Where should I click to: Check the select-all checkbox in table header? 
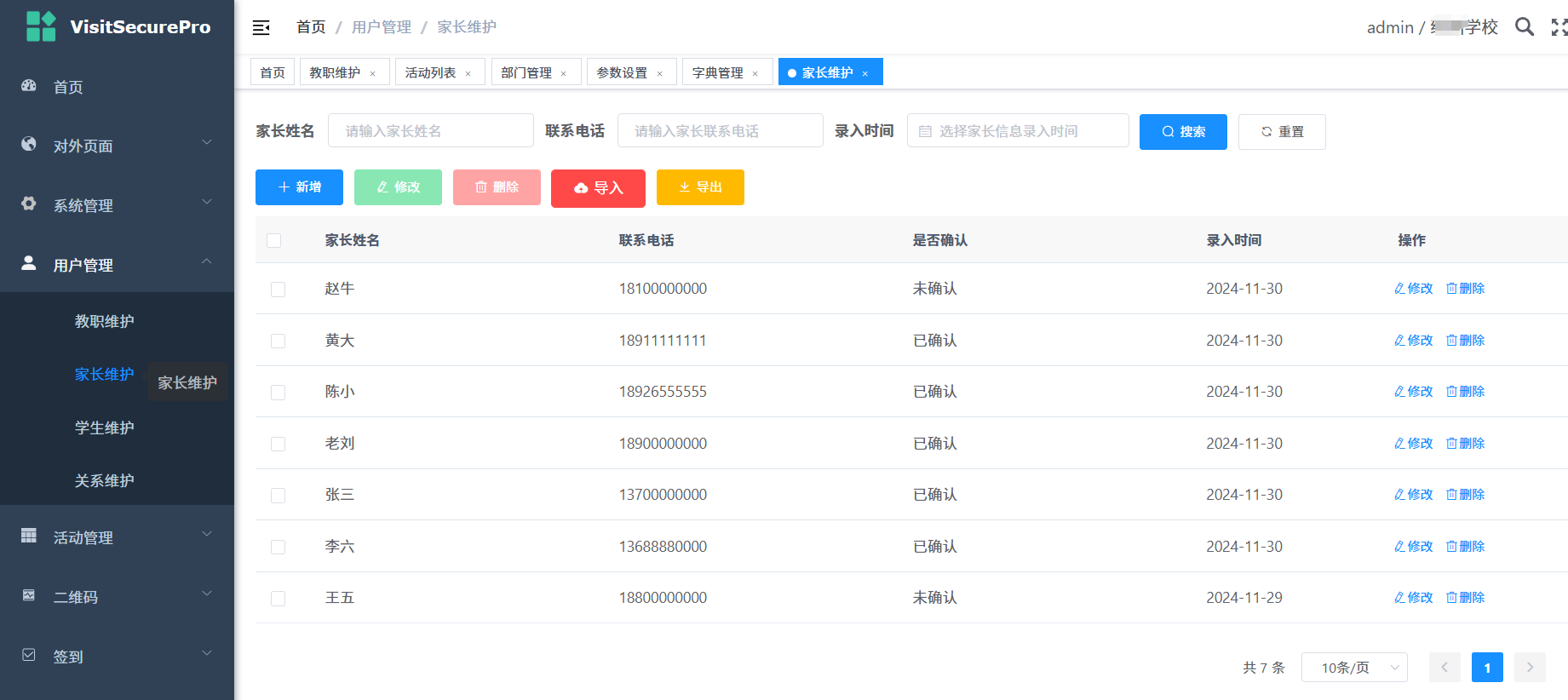pyautogui.click(x=273, y=240)
